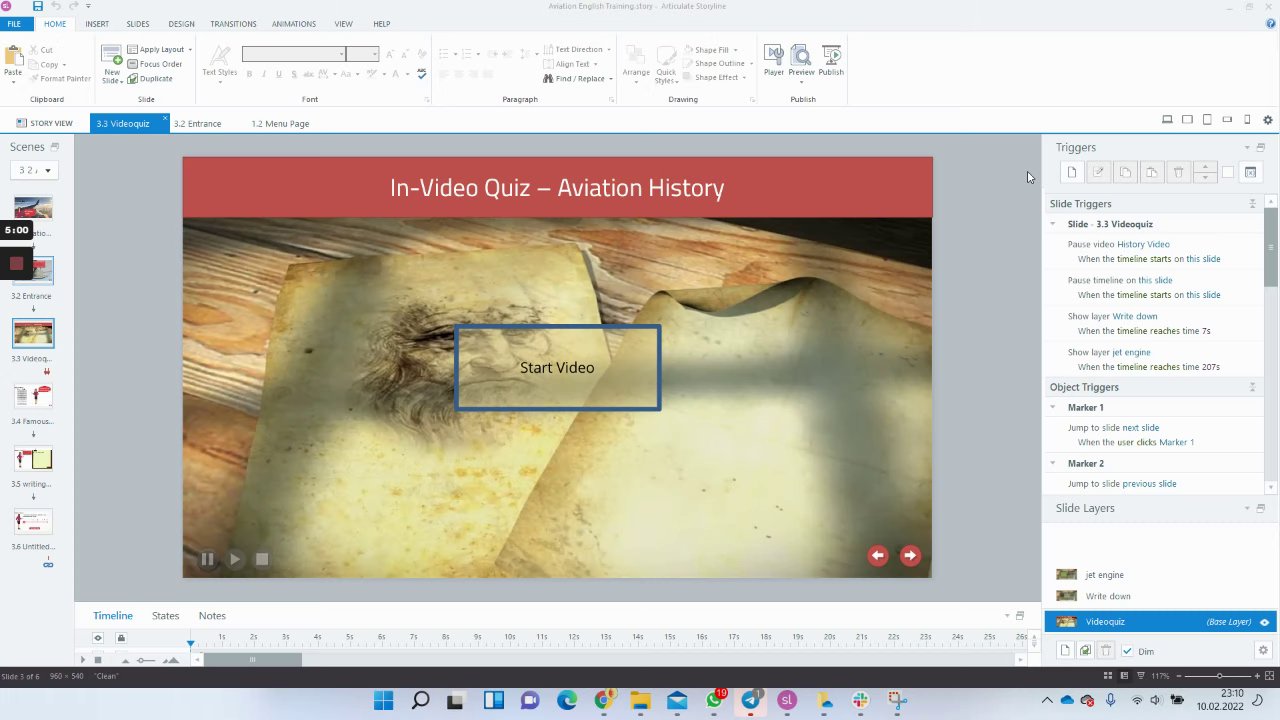
Task: Duplicate the selected slide layer
Action: [1085, 651]
